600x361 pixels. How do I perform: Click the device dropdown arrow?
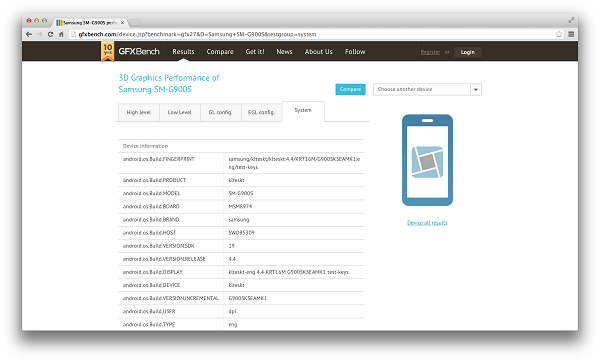point(476,90)
